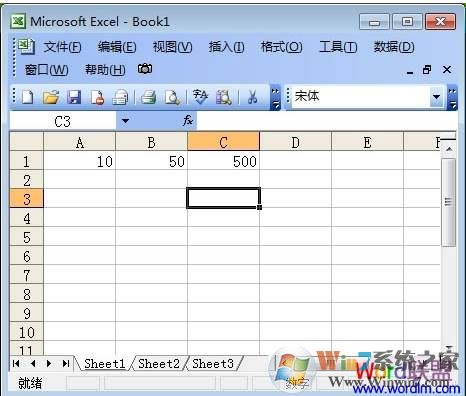Click the Insert Function fx icon
Viewport: 466px width, 396px height.
coord(188,121)
